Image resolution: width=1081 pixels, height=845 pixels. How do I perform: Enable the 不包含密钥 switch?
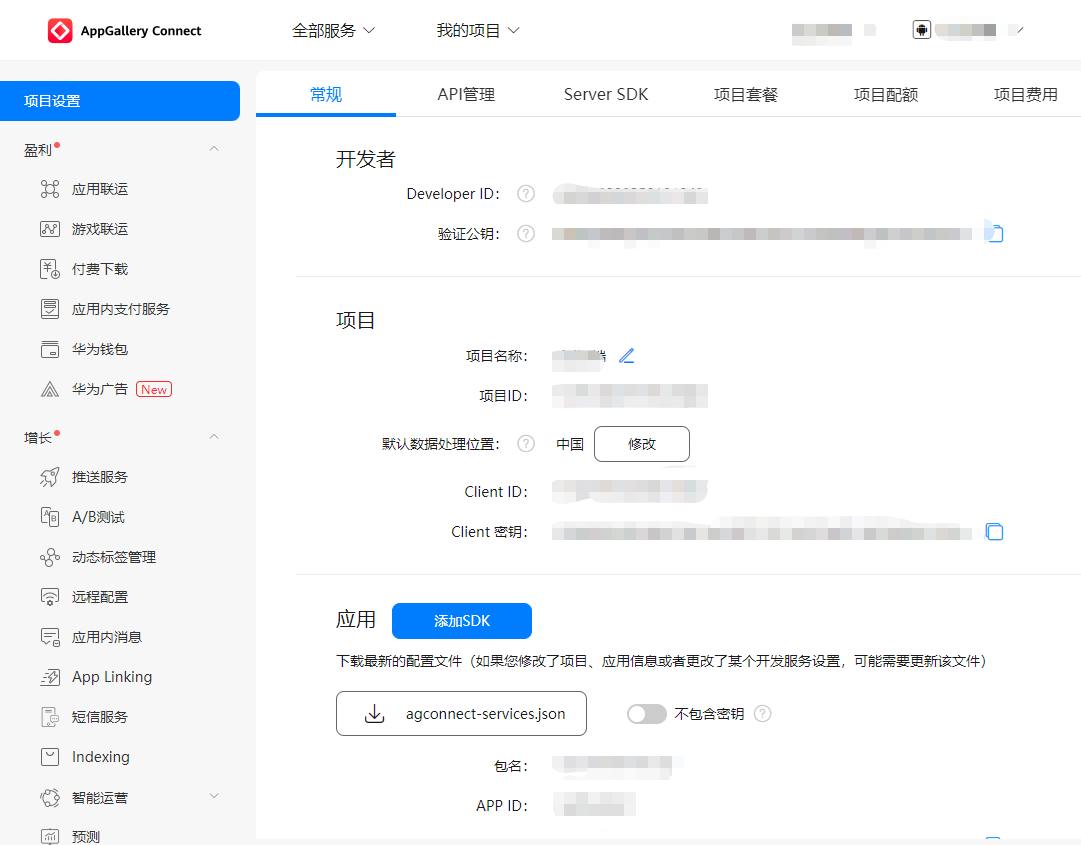point(647,714)
